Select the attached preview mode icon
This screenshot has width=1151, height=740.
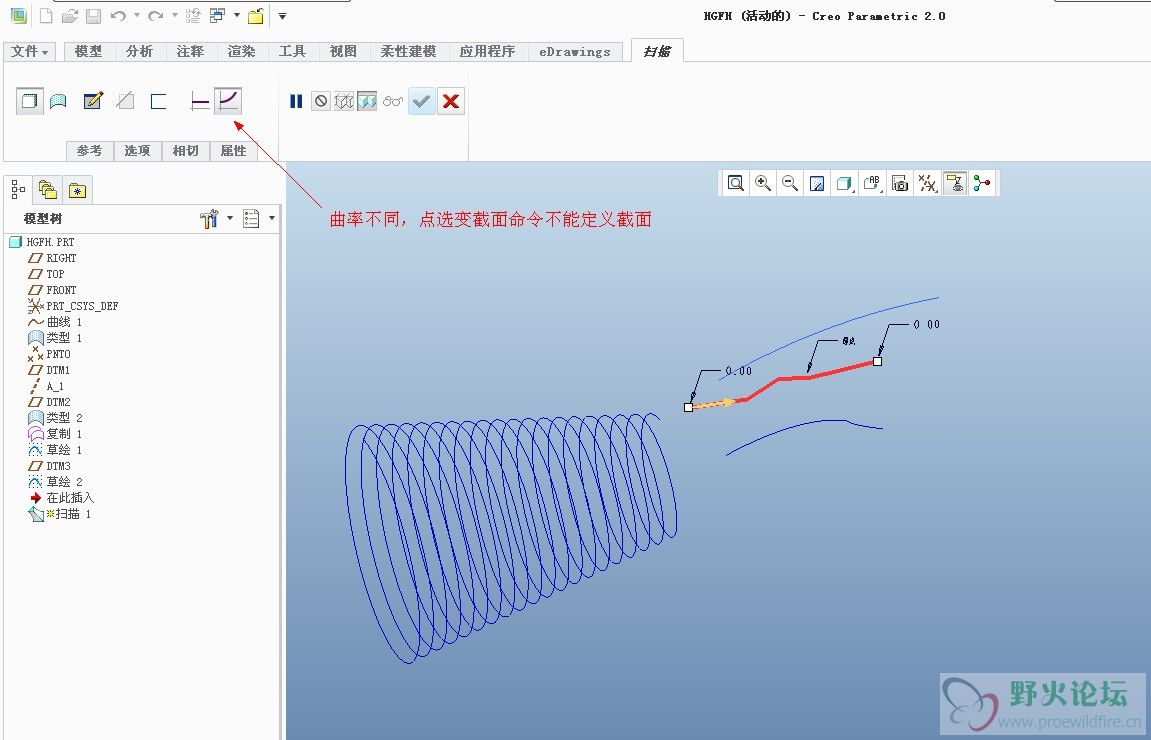(367, 101)
